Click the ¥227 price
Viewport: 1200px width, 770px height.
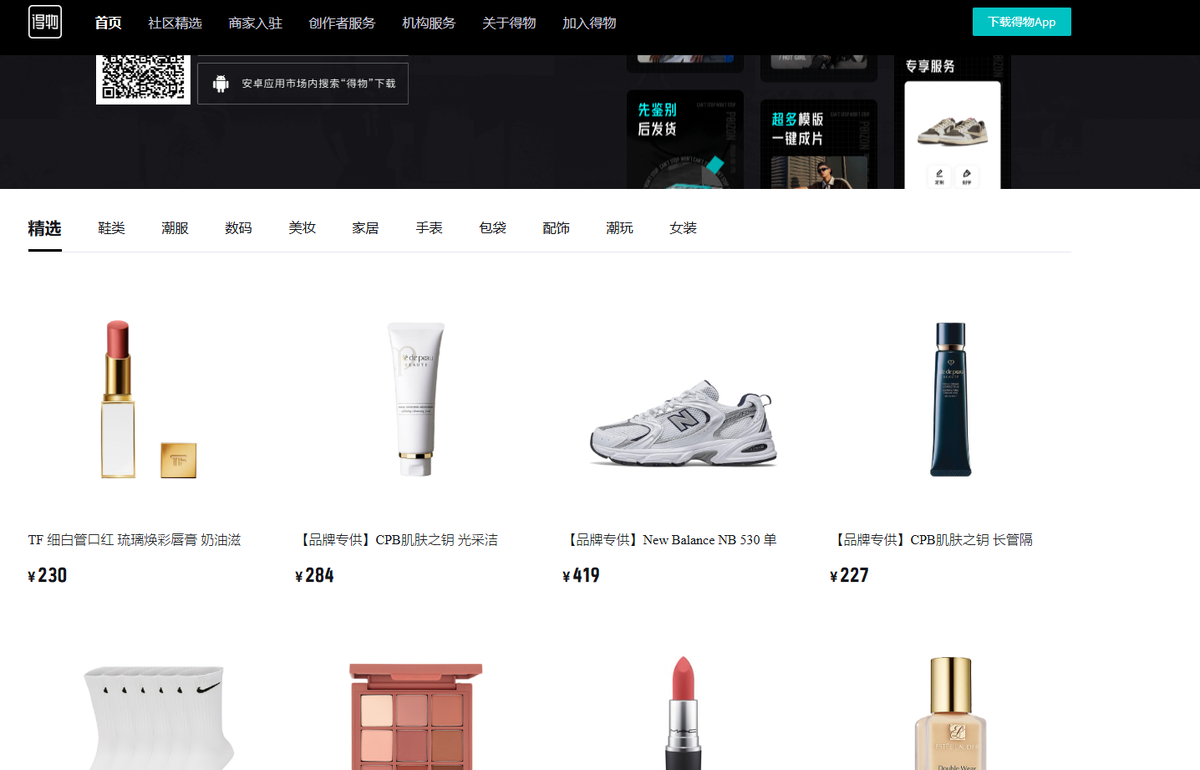849,575
